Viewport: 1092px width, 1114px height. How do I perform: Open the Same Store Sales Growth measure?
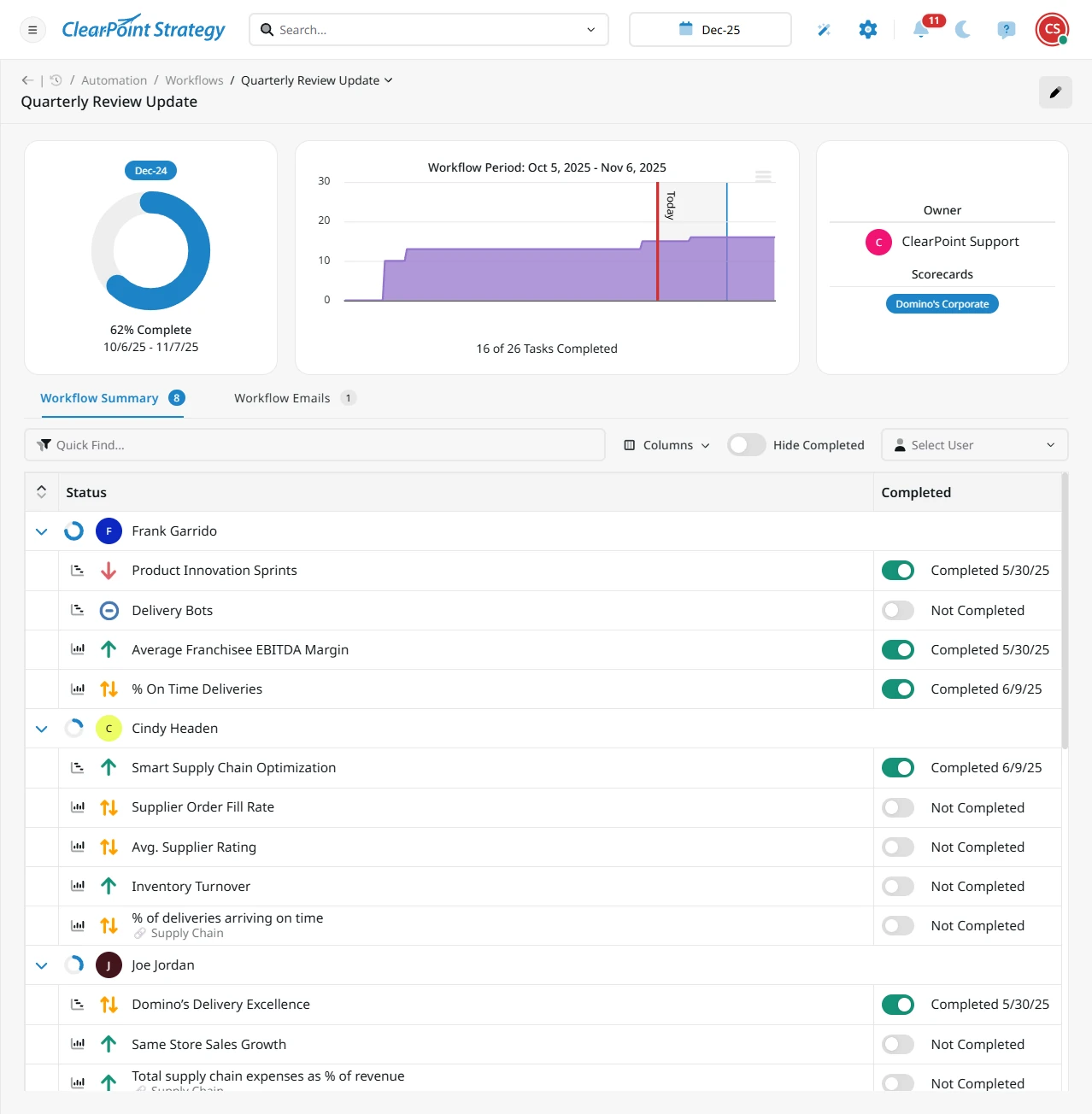pos(208,1045)
